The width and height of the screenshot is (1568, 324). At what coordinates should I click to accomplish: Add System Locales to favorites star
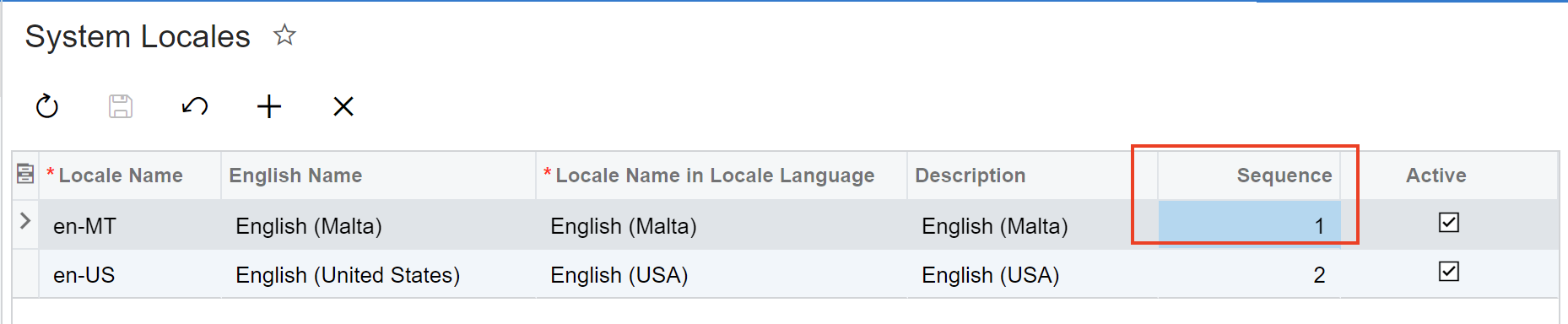(x=284, y=35)
